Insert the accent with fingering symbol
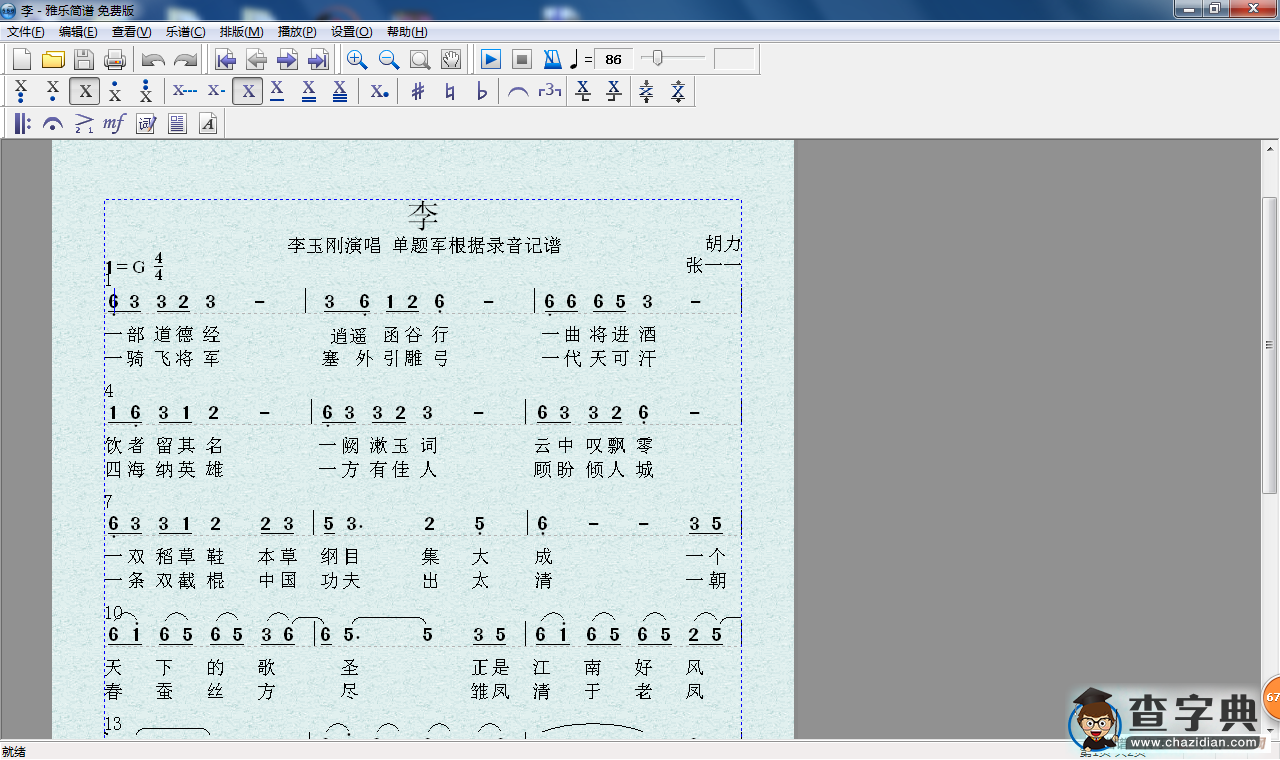 (x=84, y=124)
